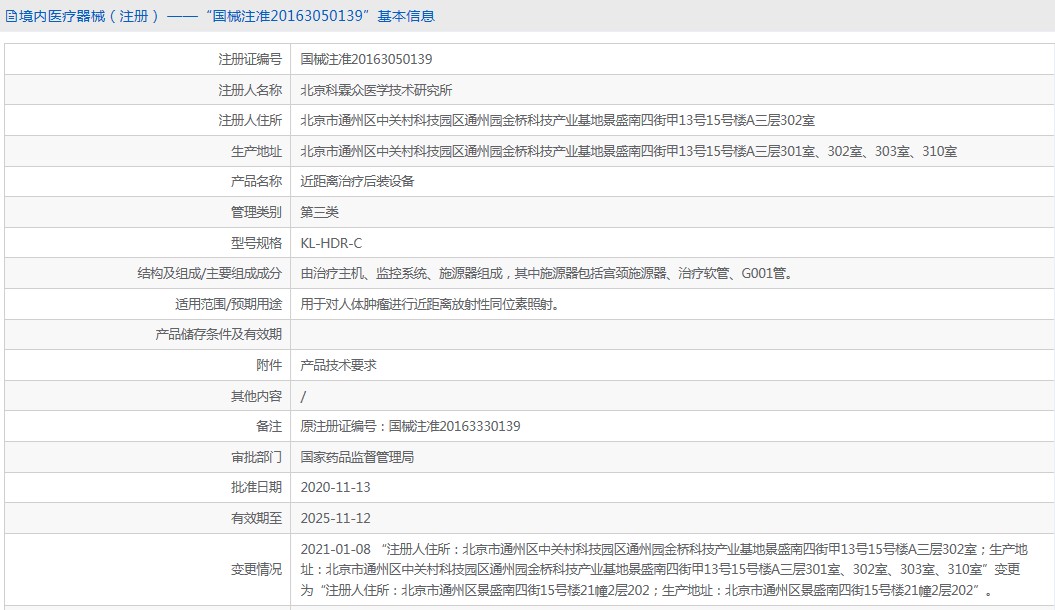1055x610 pixels.
Task: Select management class value 第三类
Action: [x=320, y=213]
